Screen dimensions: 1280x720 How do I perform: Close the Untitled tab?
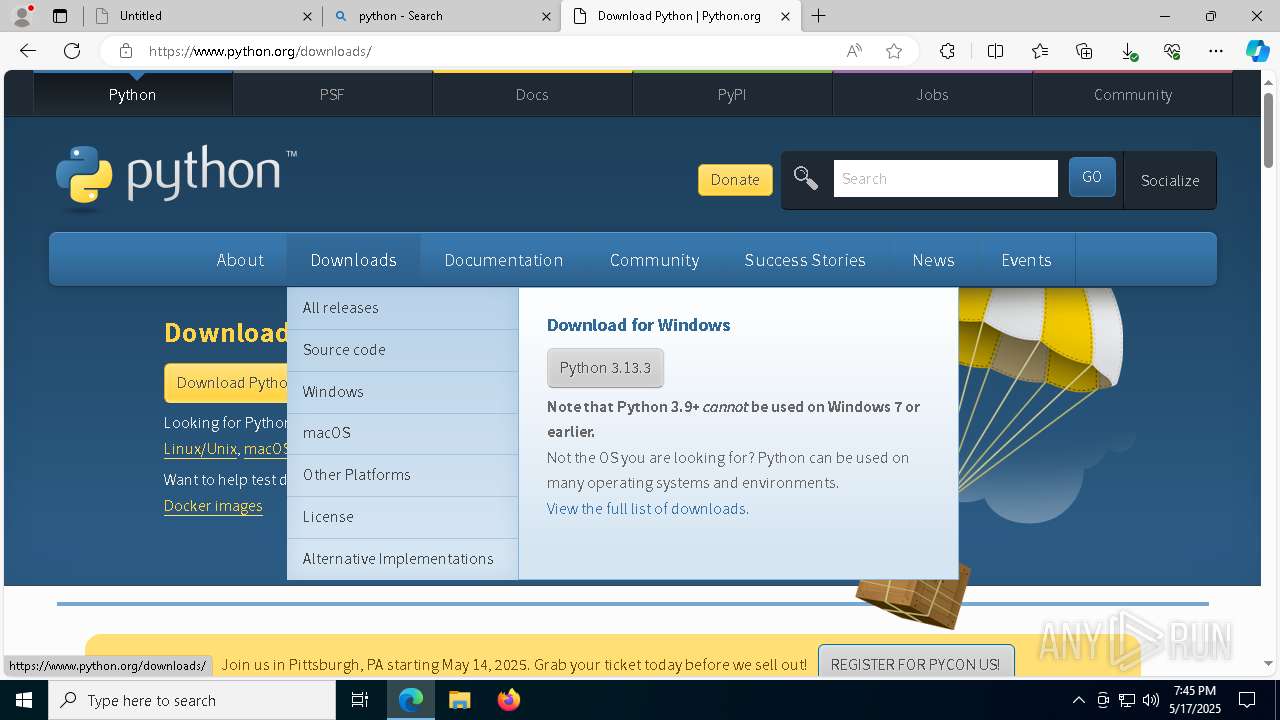(x=307, y=16)
